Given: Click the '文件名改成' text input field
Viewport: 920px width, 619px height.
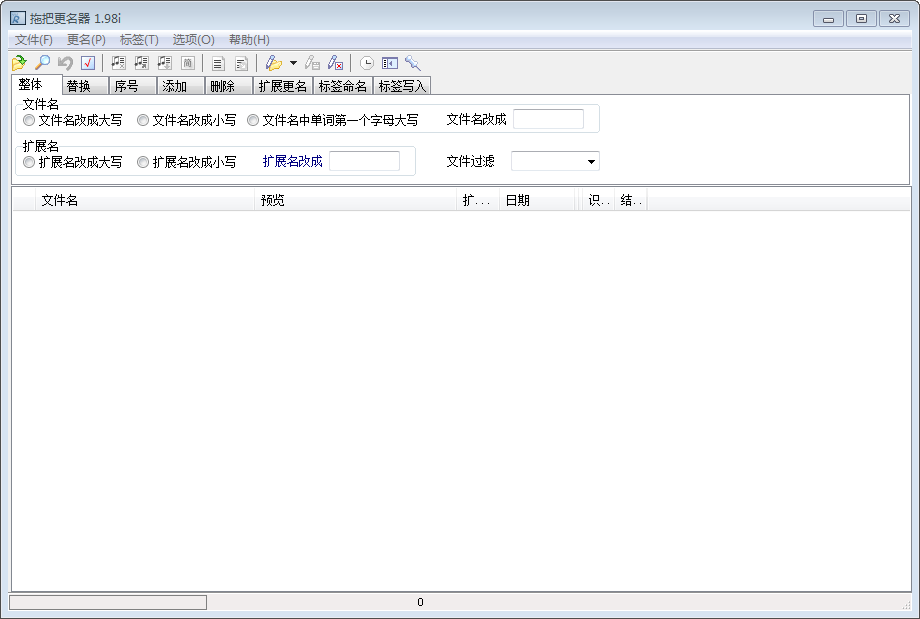Looking at the screenshot, I should pyautogui.click(x=548, y=120).
